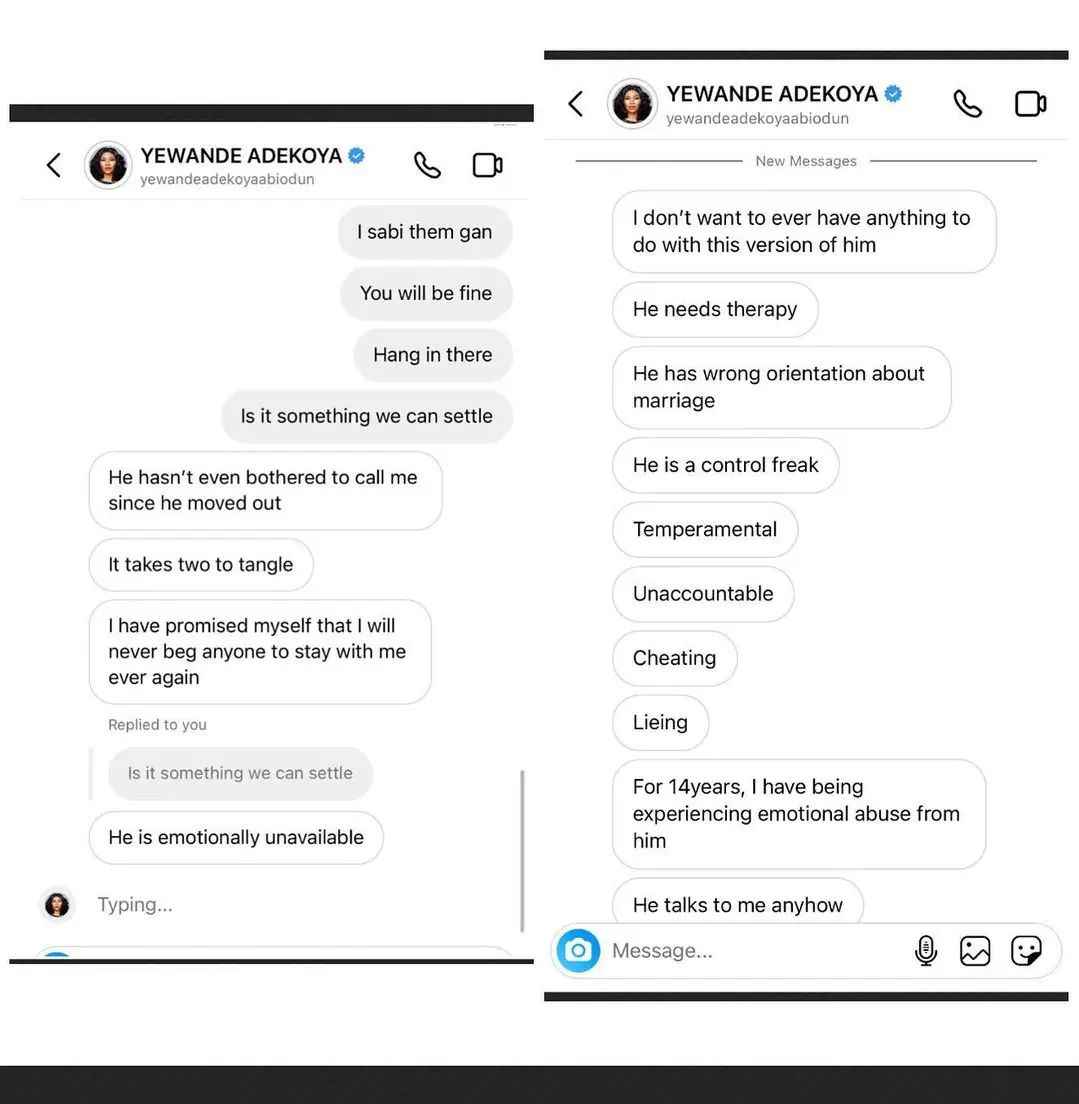Viewport: 1079px width, 1104px height.
Task: Start voice call in left chat header
Action: (x=428, y=165)
